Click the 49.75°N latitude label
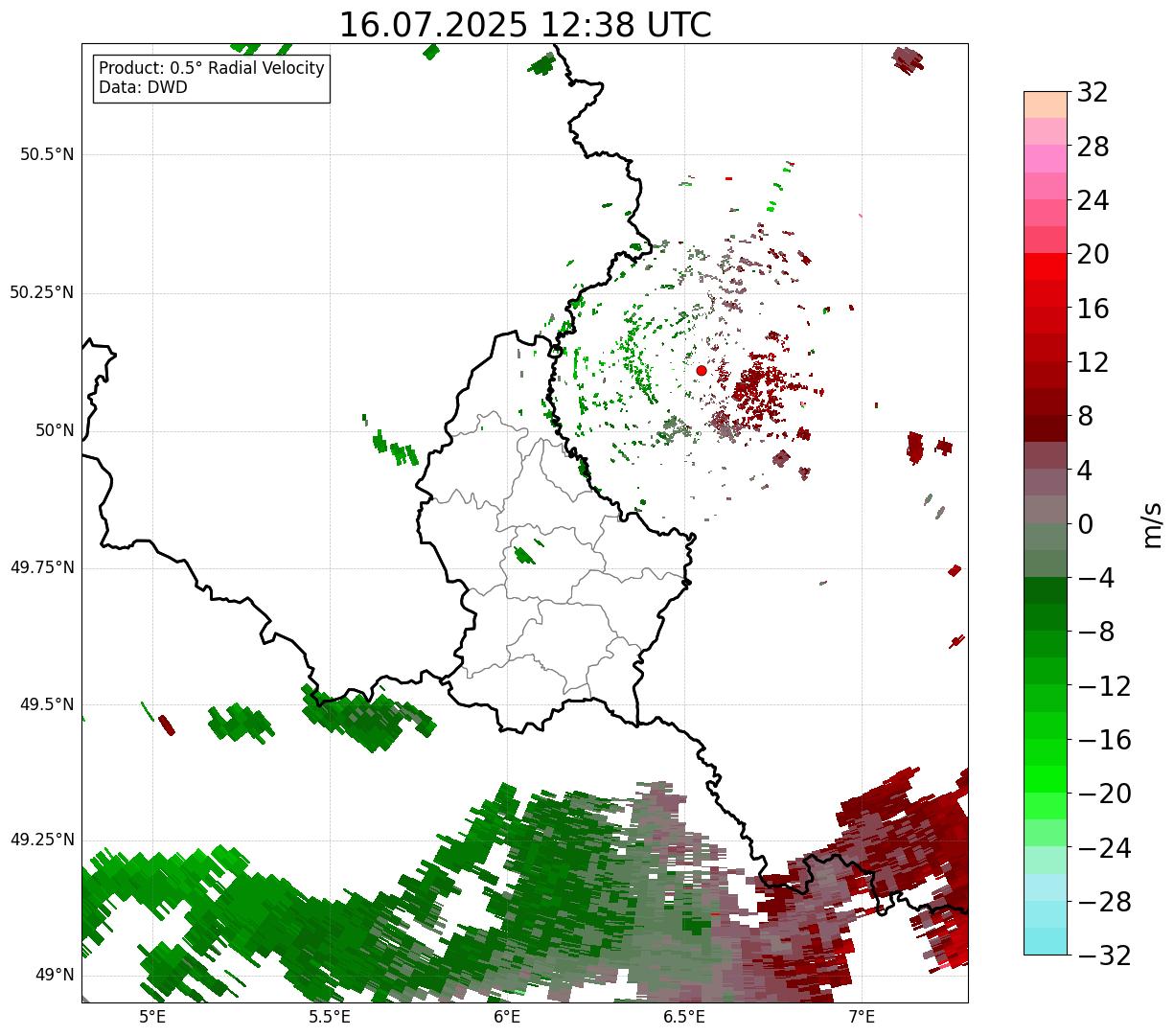1174x1036 pixels. [42, 567]
